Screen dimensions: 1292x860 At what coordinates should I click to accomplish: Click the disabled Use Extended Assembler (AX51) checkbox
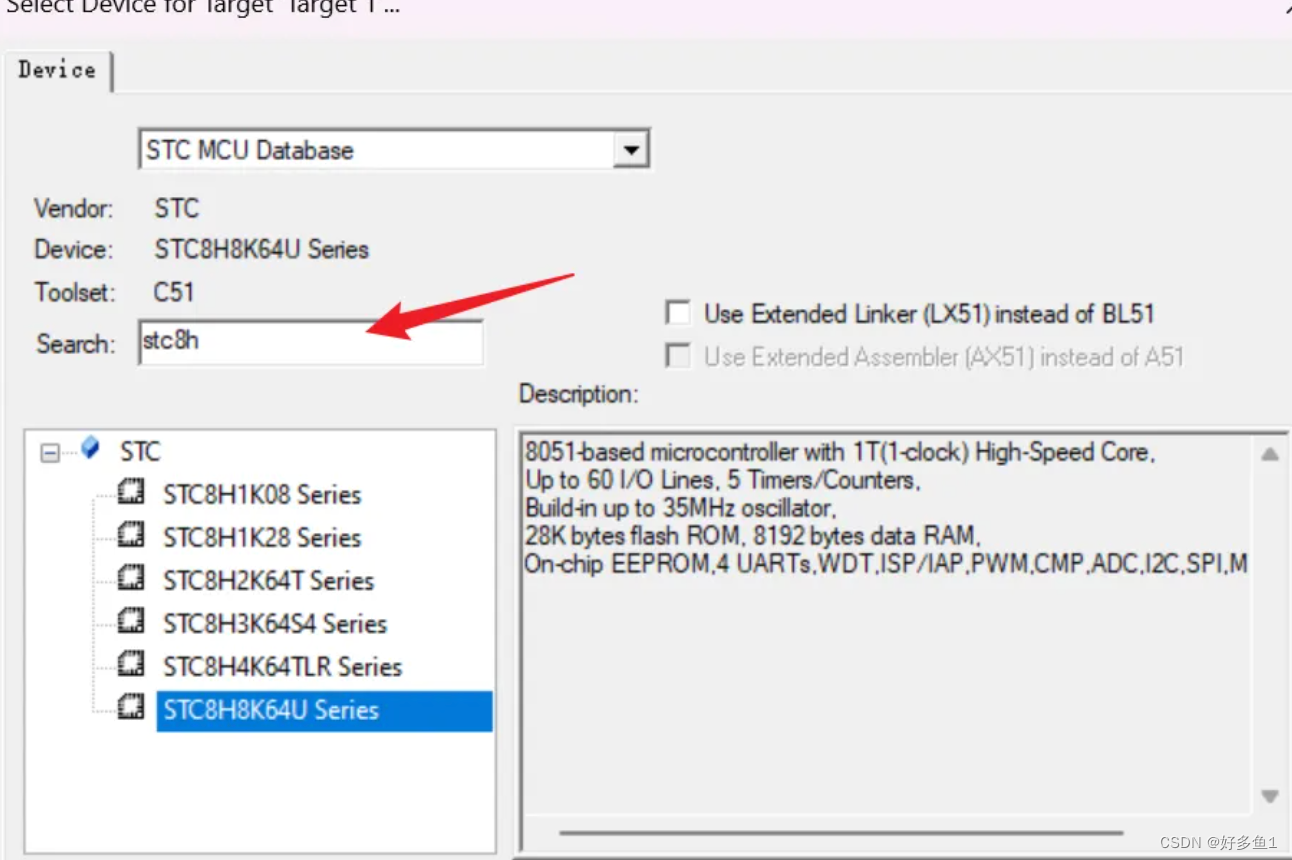click(678, 356)
